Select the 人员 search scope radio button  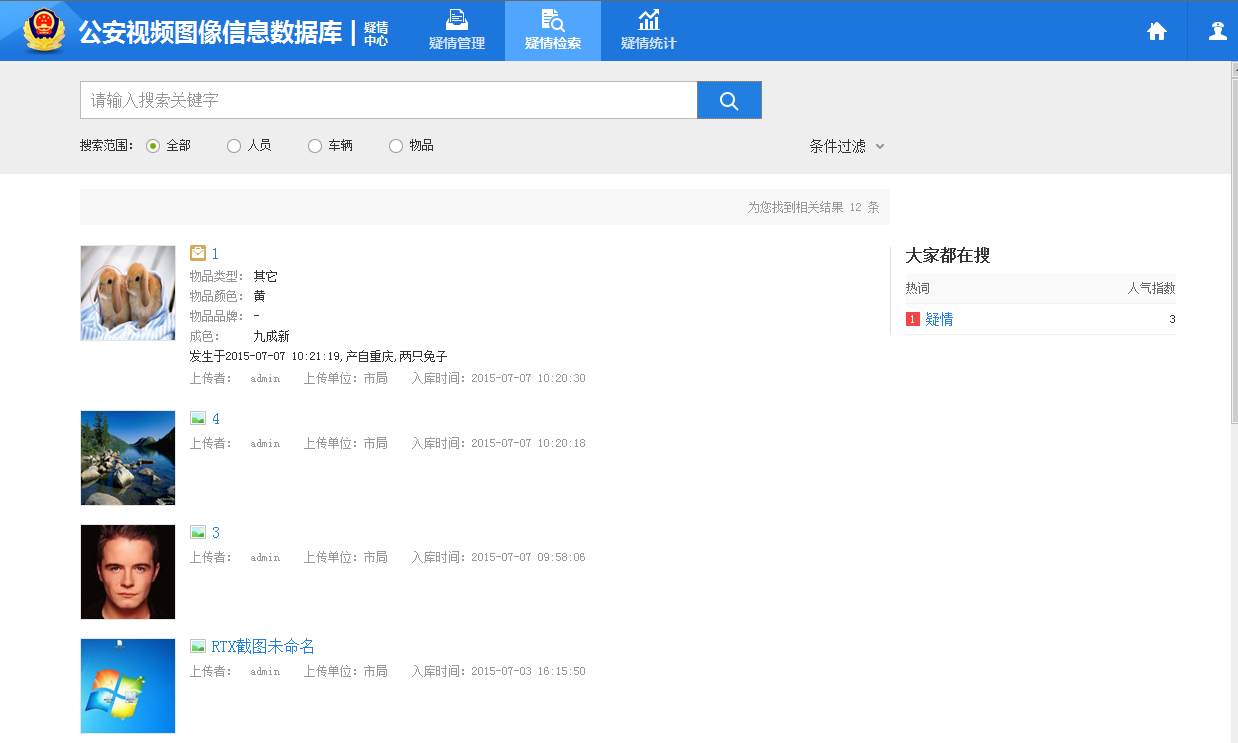(x=234, y=146)
